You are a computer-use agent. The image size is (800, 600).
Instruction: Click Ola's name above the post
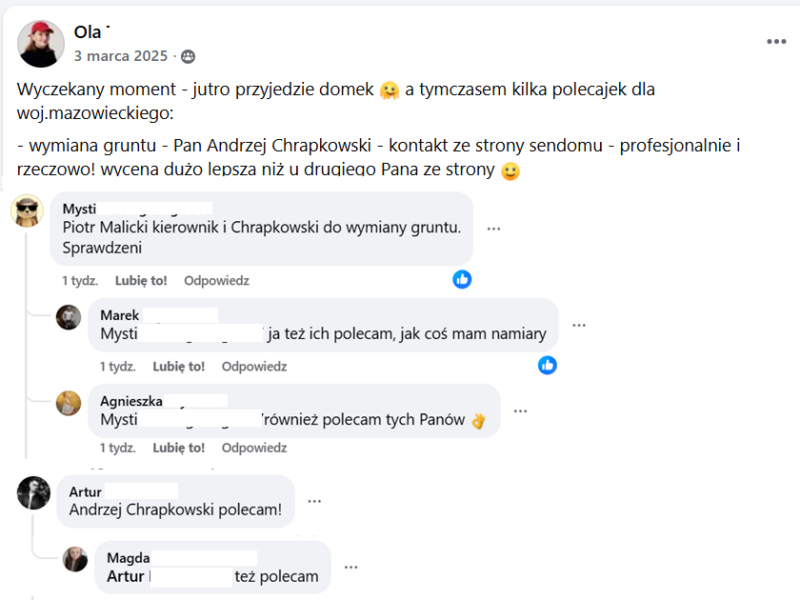click(x=88, y=31)
